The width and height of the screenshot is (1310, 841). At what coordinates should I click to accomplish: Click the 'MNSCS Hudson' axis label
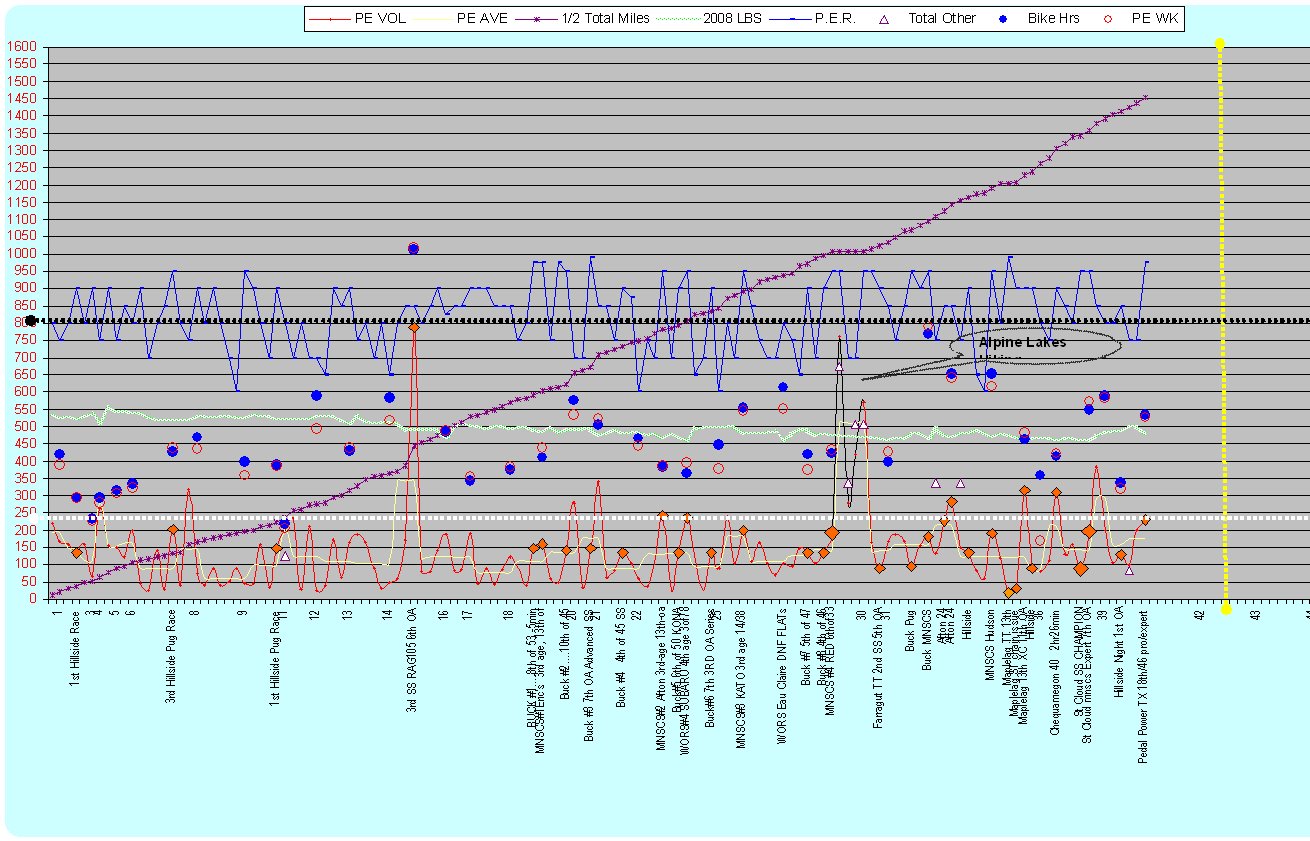pos(990,644)
